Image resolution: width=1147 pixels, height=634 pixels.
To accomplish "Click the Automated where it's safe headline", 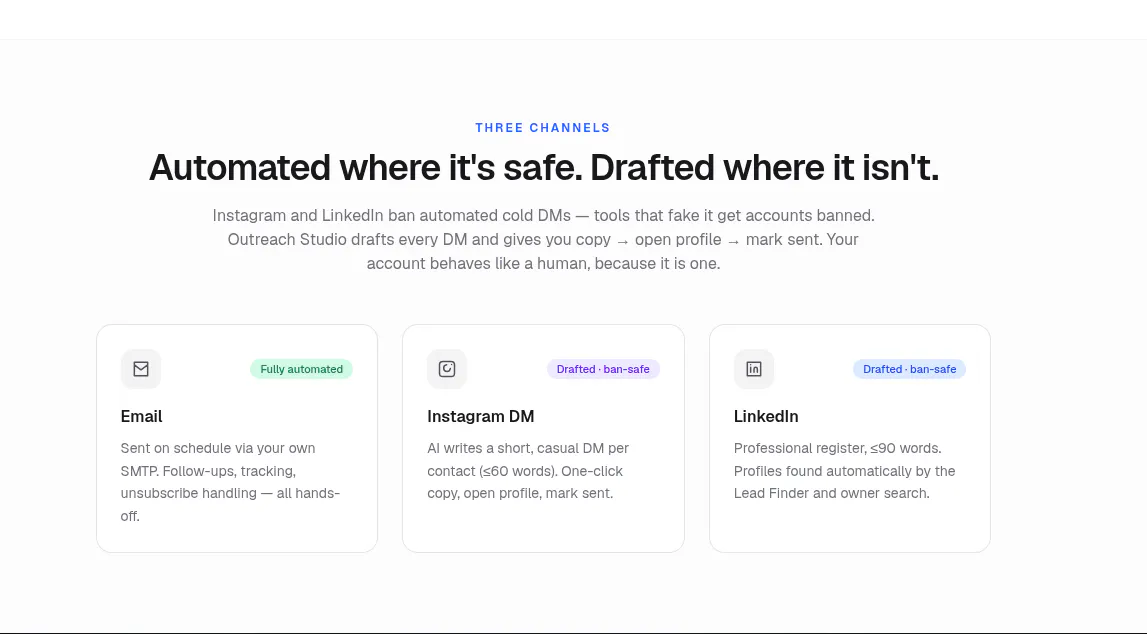I will point(544,167).
